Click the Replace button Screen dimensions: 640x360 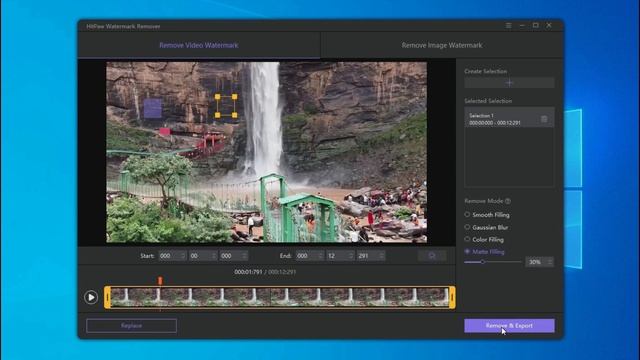click(x=131, y=326)
